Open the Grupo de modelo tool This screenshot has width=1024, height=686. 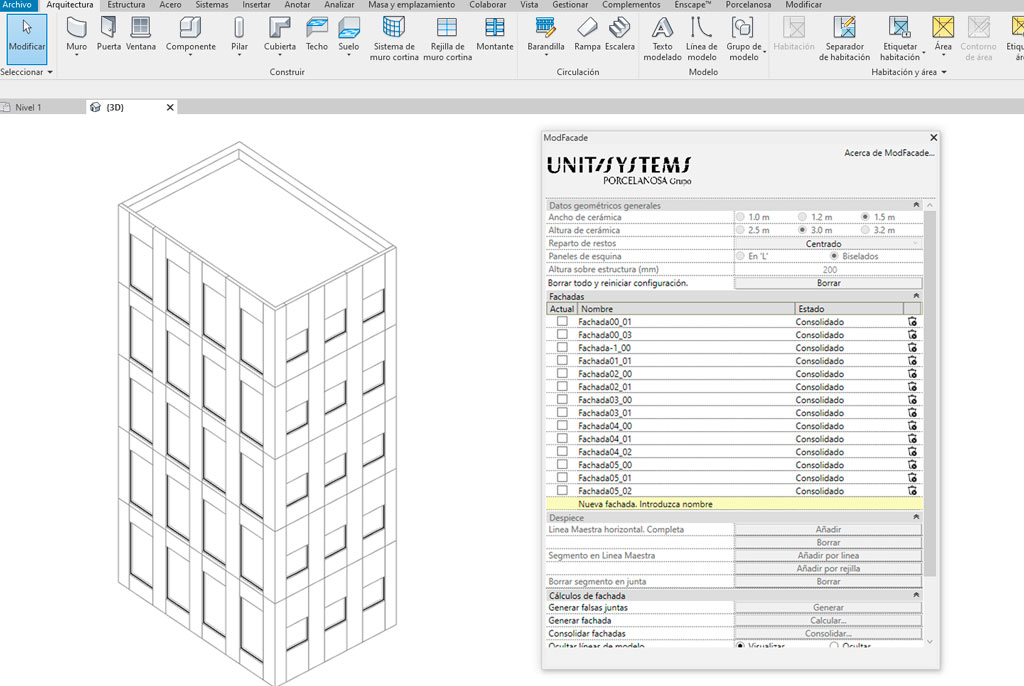(744, 39)
